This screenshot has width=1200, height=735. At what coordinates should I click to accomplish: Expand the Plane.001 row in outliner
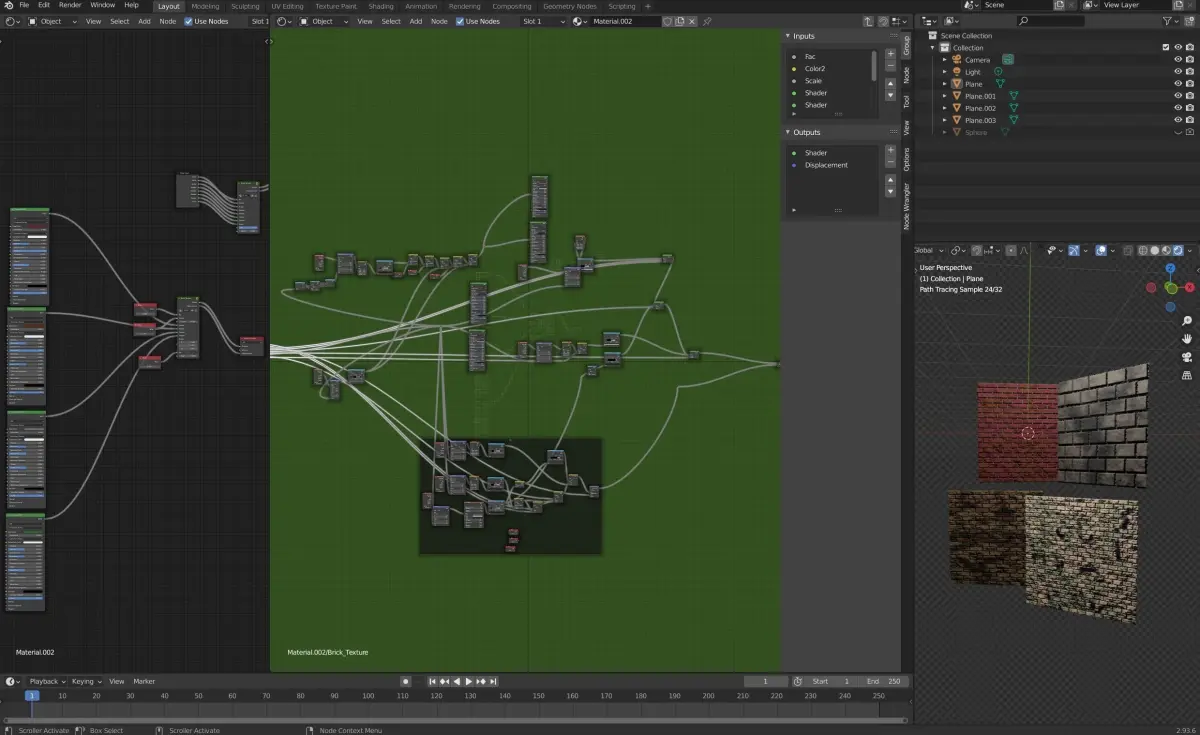(x=945, y=96)
